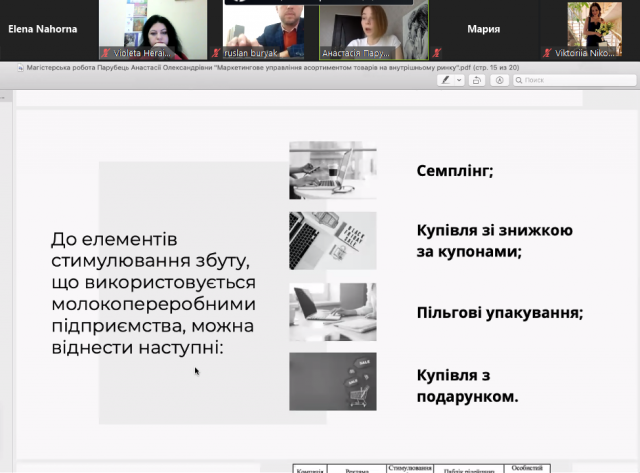Click muted mic icon on Violeta Herai tile
Viewport: 640px width, 473px height.
click(105, 52)
